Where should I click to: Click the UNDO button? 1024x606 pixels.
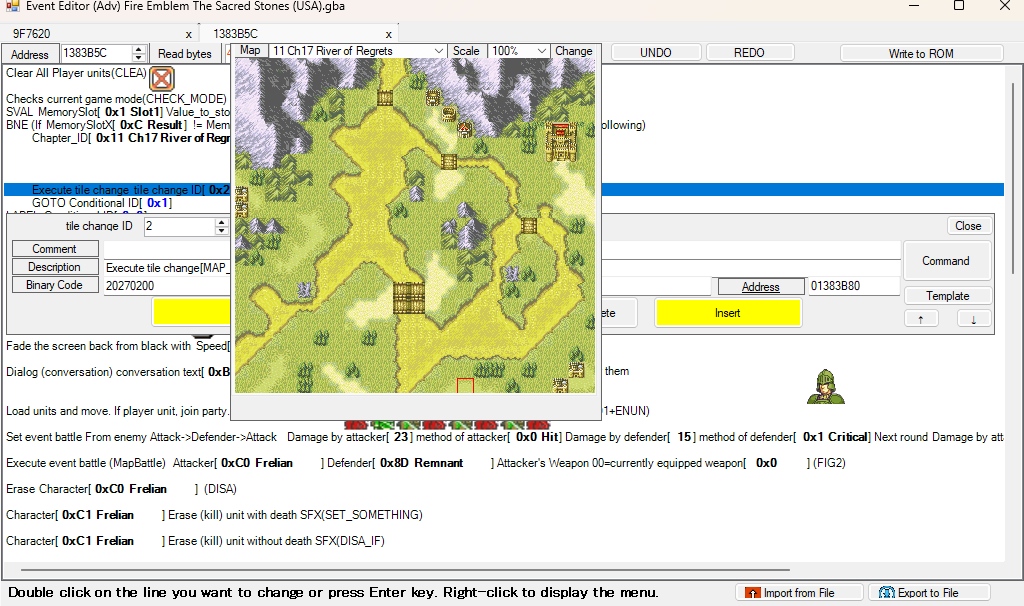pos(656,53)
